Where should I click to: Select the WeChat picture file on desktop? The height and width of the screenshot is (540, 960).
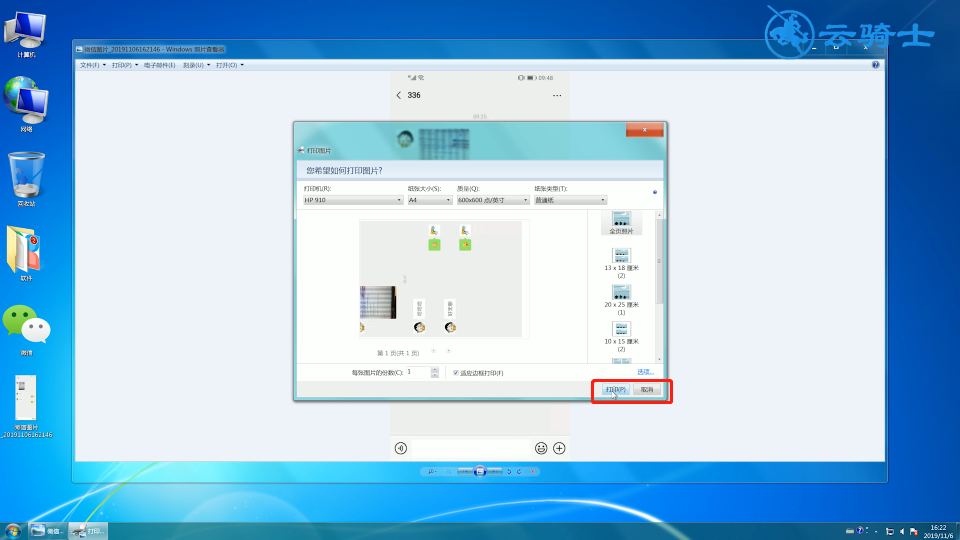[x=26, y=406]
